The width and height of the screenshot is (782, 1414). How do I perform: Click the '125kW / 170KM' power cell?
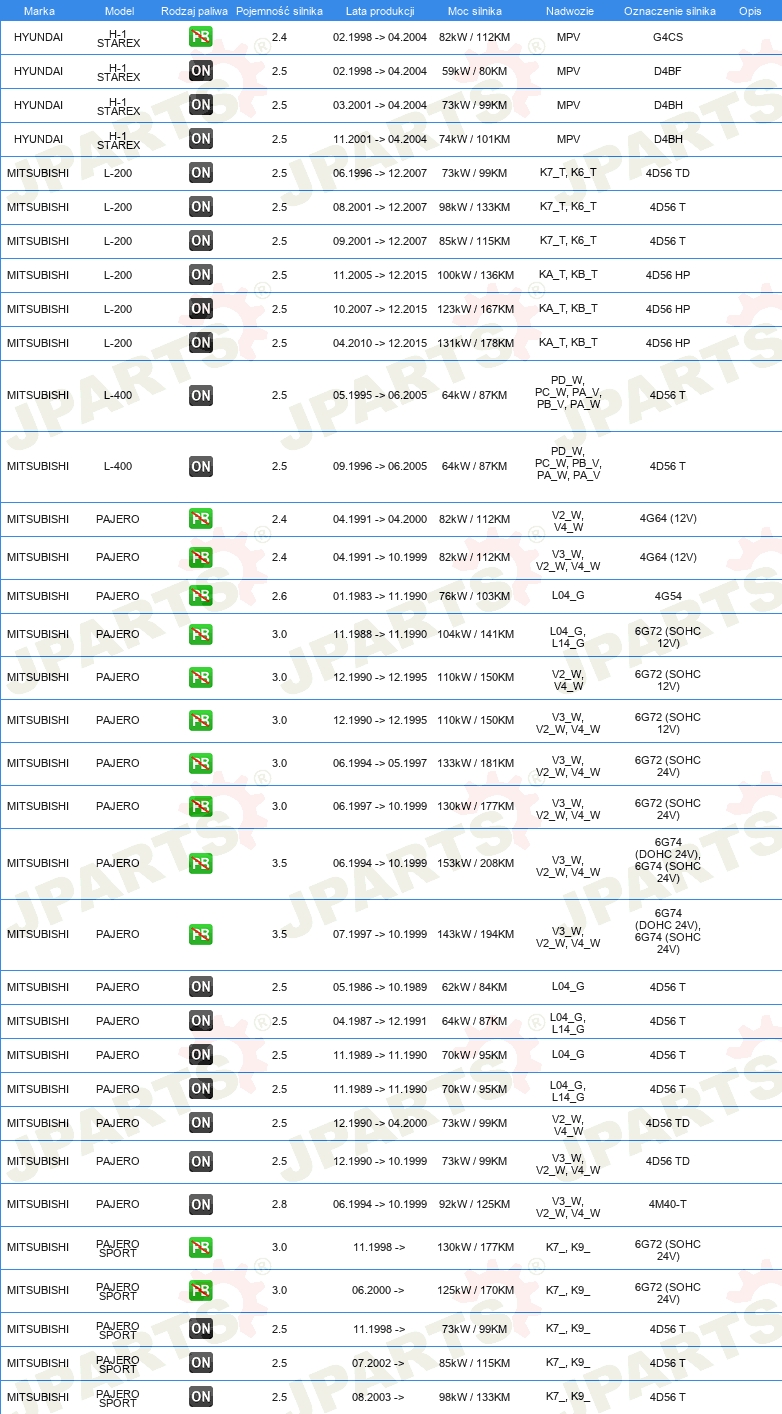point(475,1290)
